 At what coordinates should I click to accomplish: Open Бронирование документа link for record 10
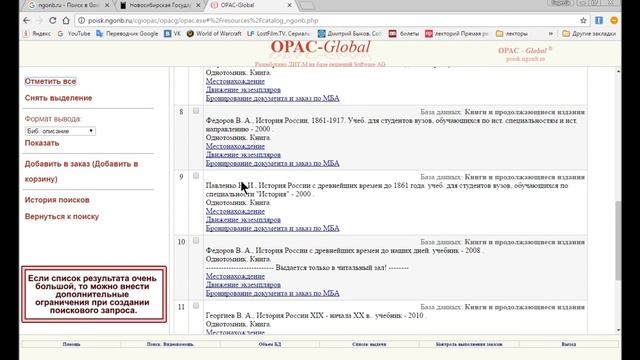coord(273,293)
